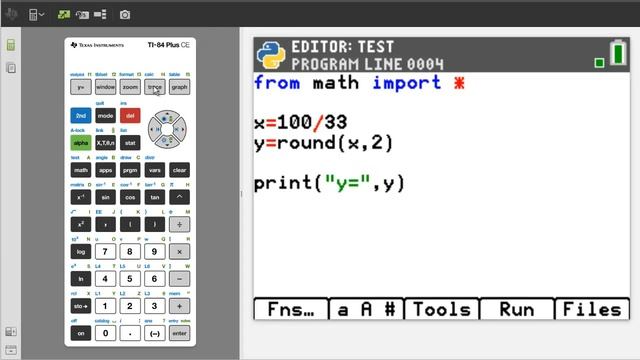
Task: Tap the divide key
Action: (180, 224)
